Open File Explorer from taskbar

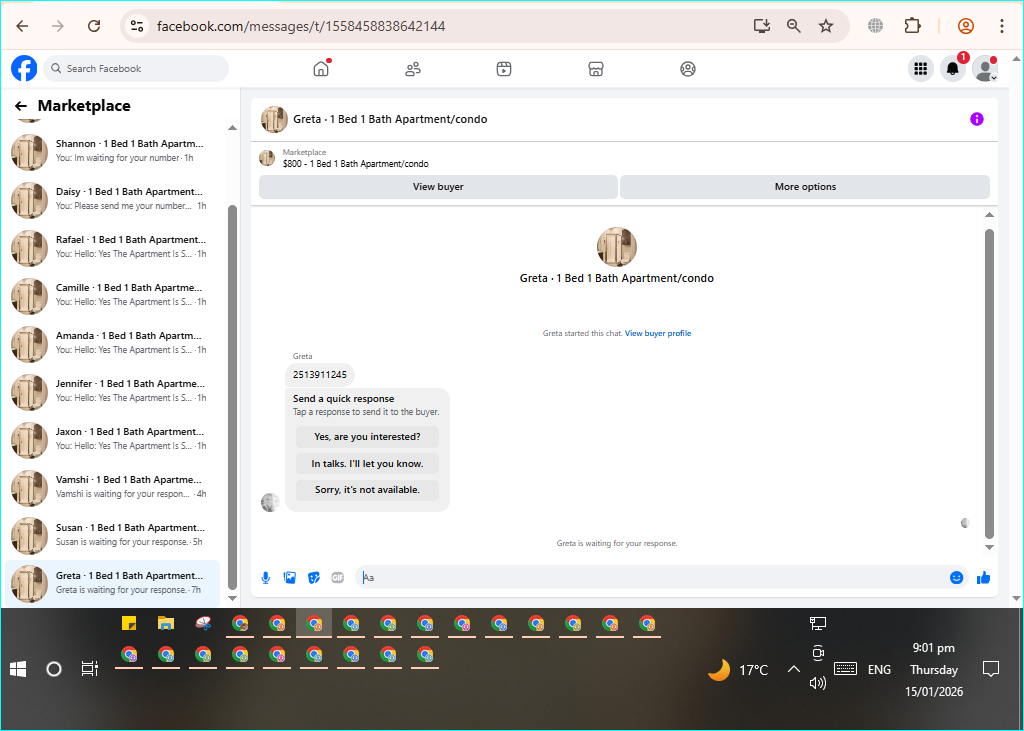166,623
